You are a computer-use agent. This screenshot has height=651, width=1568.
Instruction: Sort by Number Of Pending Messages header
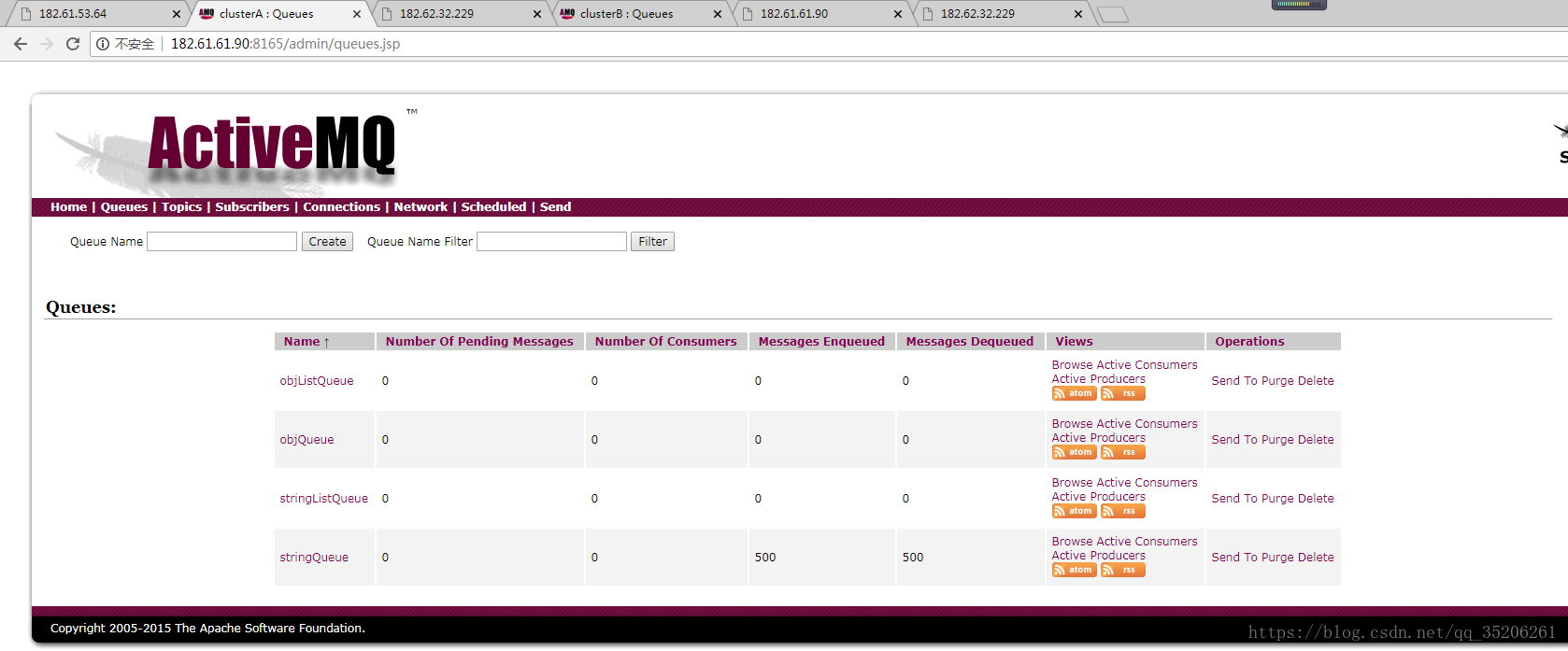point(479,342)
